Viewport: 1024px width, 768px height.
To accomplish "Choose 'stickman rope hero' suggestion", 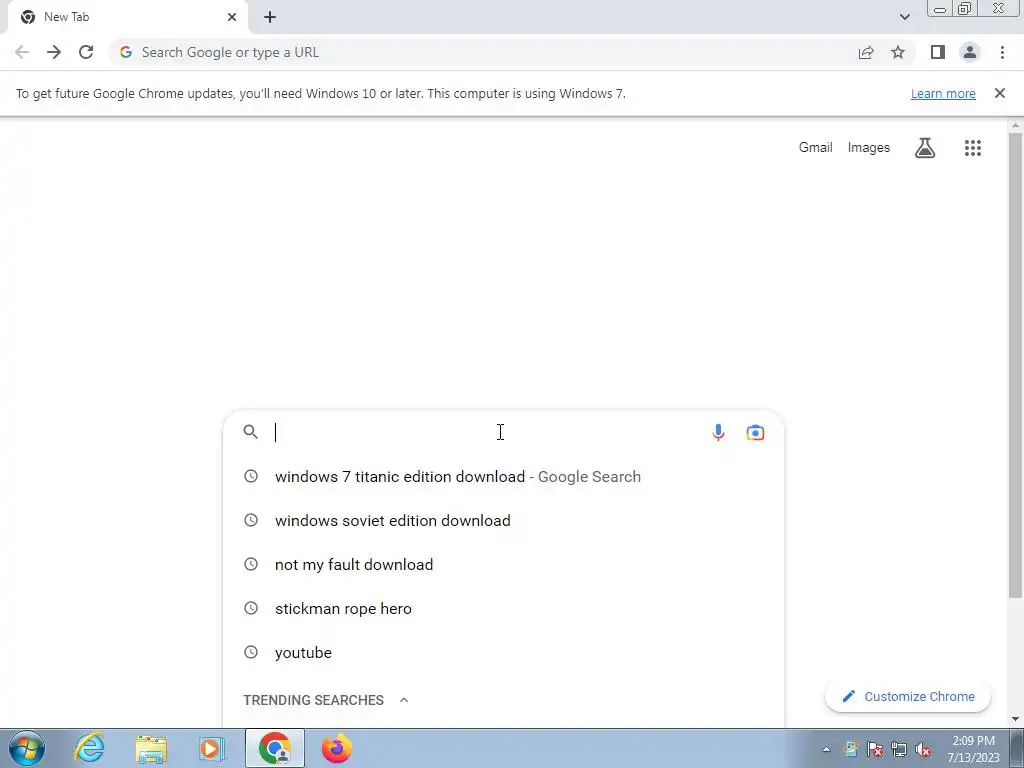I will coord(503,609).
